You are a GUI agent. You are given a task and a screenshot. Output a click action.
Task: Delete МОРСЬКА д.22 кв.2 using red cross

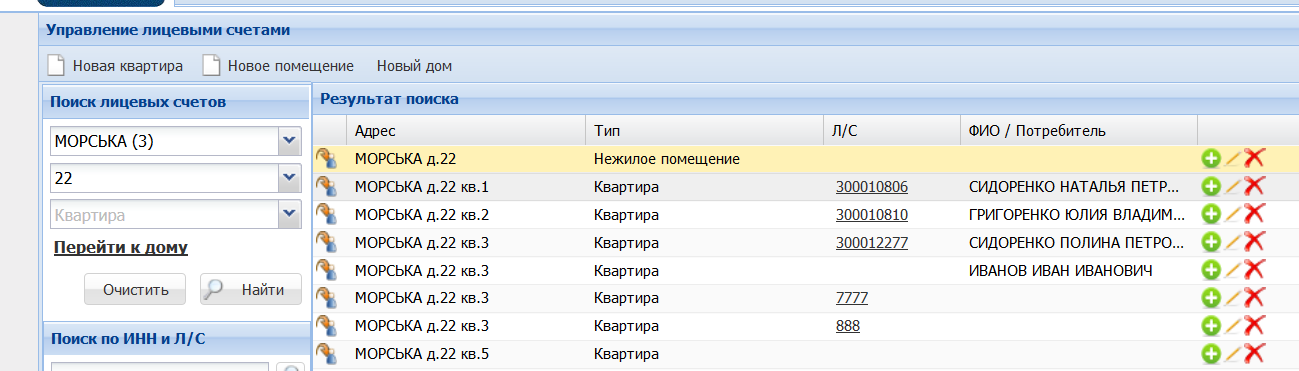[1254, 214]
